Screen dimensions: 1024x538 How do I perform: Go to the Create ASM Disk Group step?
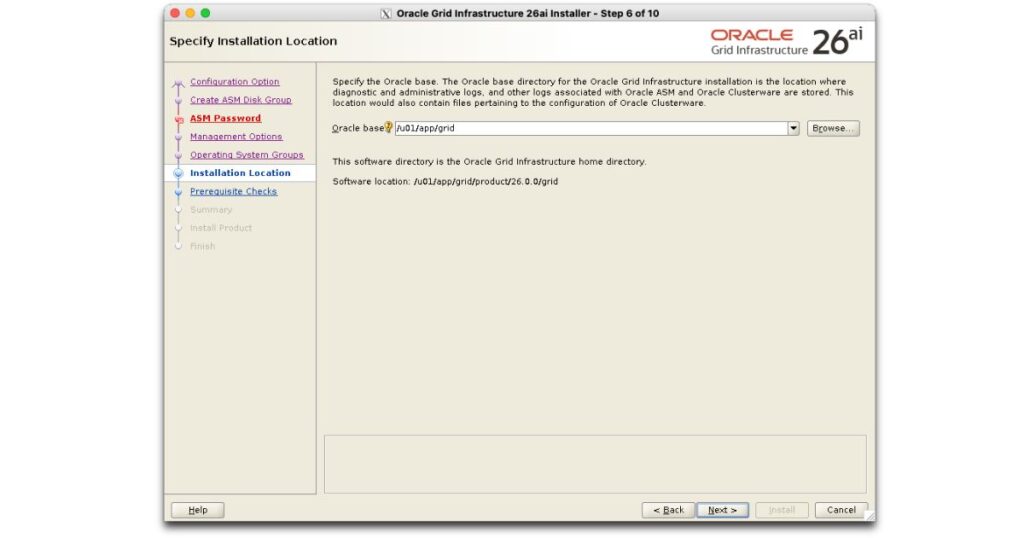coord(240,100)
